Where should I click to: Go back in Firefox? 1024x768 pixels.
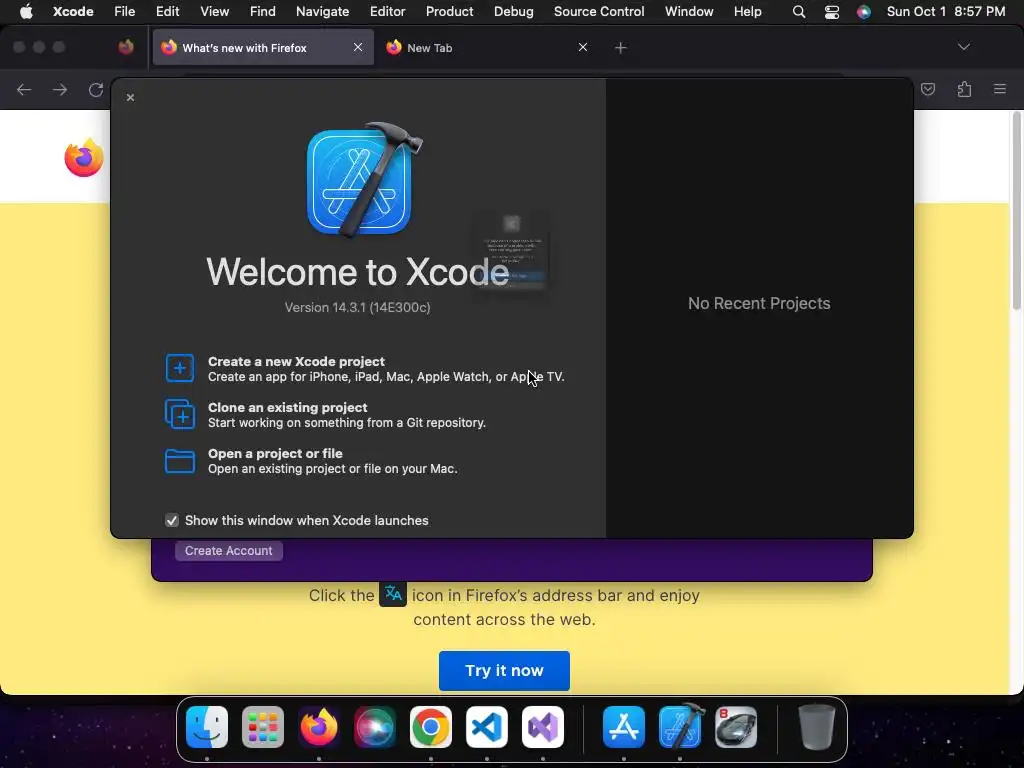(24, 89)
